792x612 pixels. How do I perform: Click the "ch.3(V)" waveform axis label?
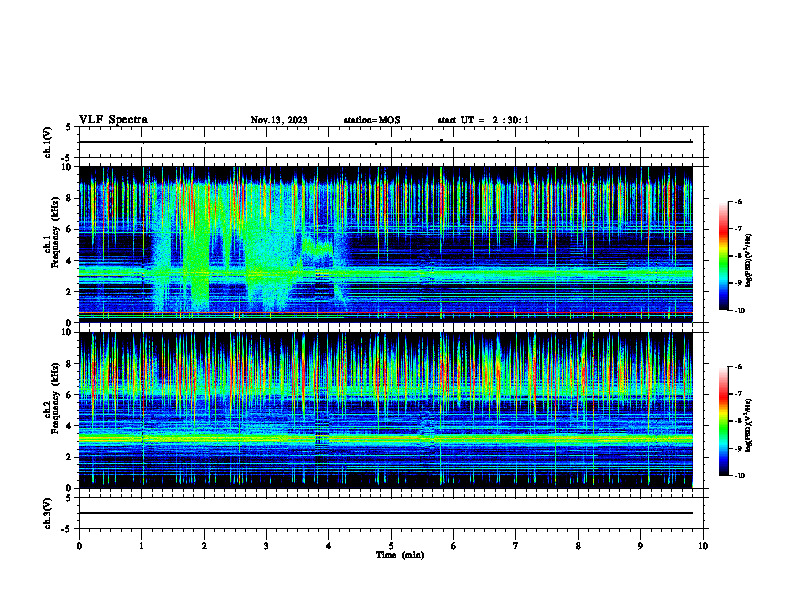click(x=48, y=513)
